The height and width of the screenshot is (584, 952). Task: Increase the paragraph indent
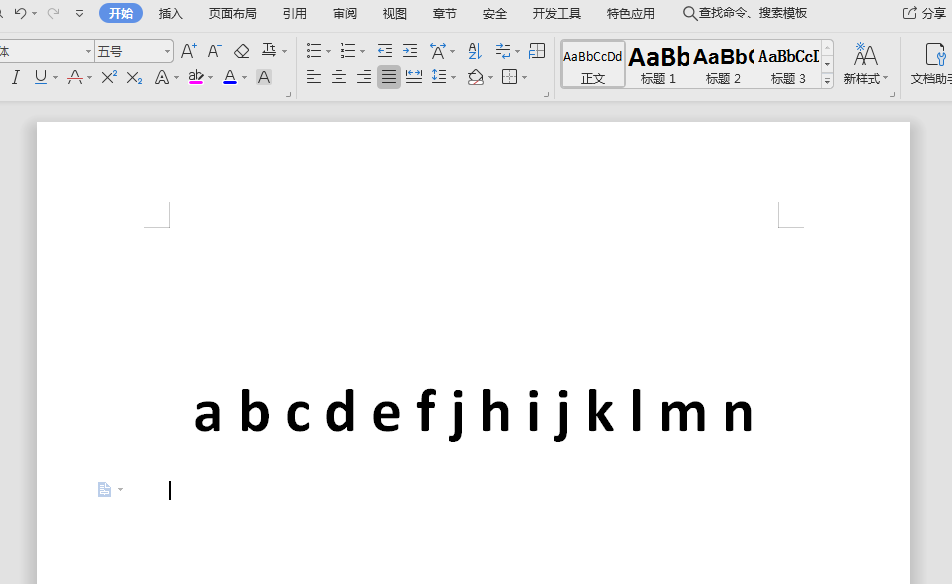pos(410,51)
